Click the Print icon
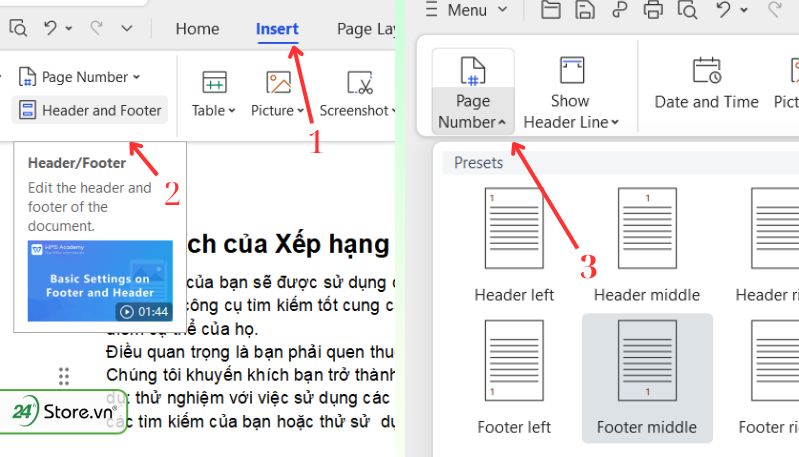799x457 pixels. (653, 9)
